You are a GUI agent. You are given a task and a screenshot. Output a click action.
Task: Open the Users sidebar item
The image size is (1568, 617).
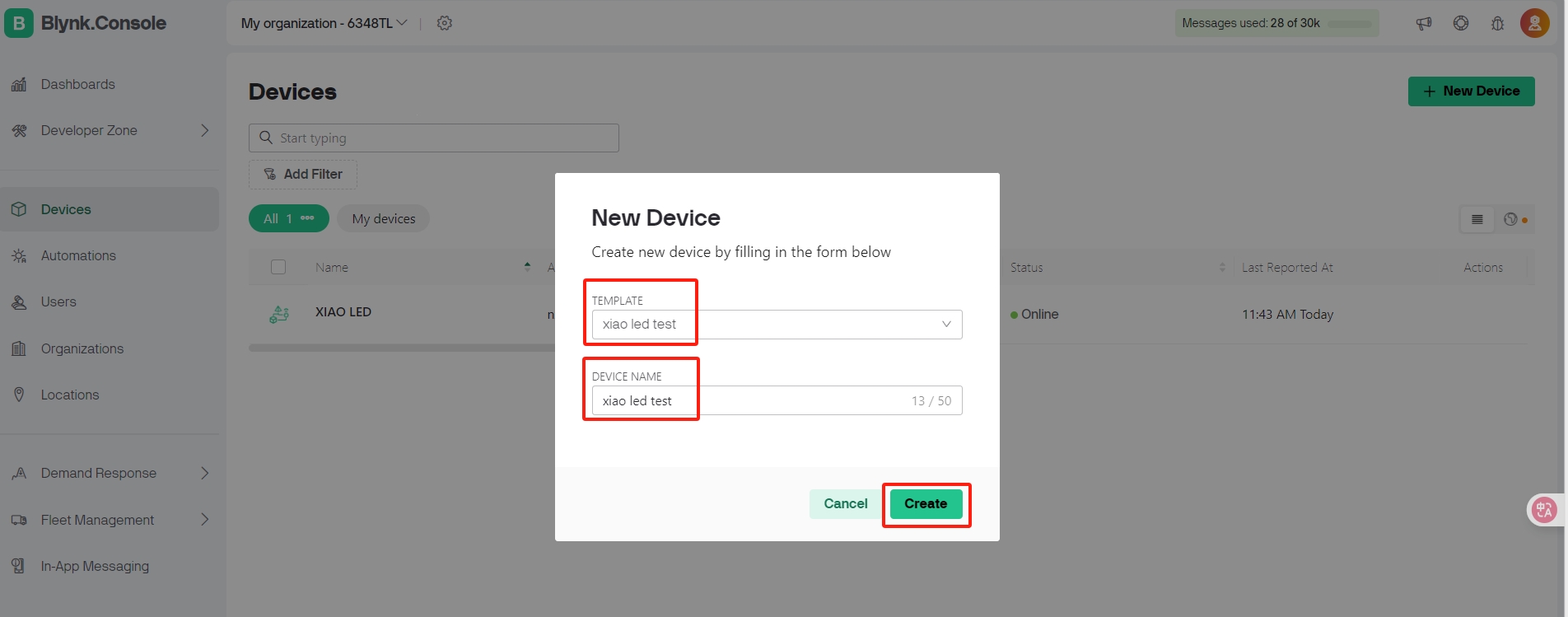(x=58, y=301)
